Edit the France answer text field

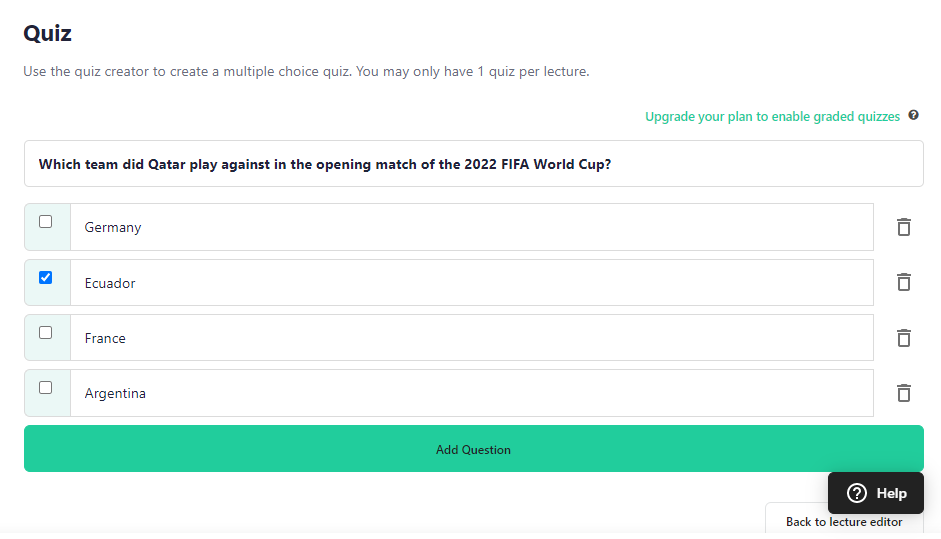click(x=472, y=338)
